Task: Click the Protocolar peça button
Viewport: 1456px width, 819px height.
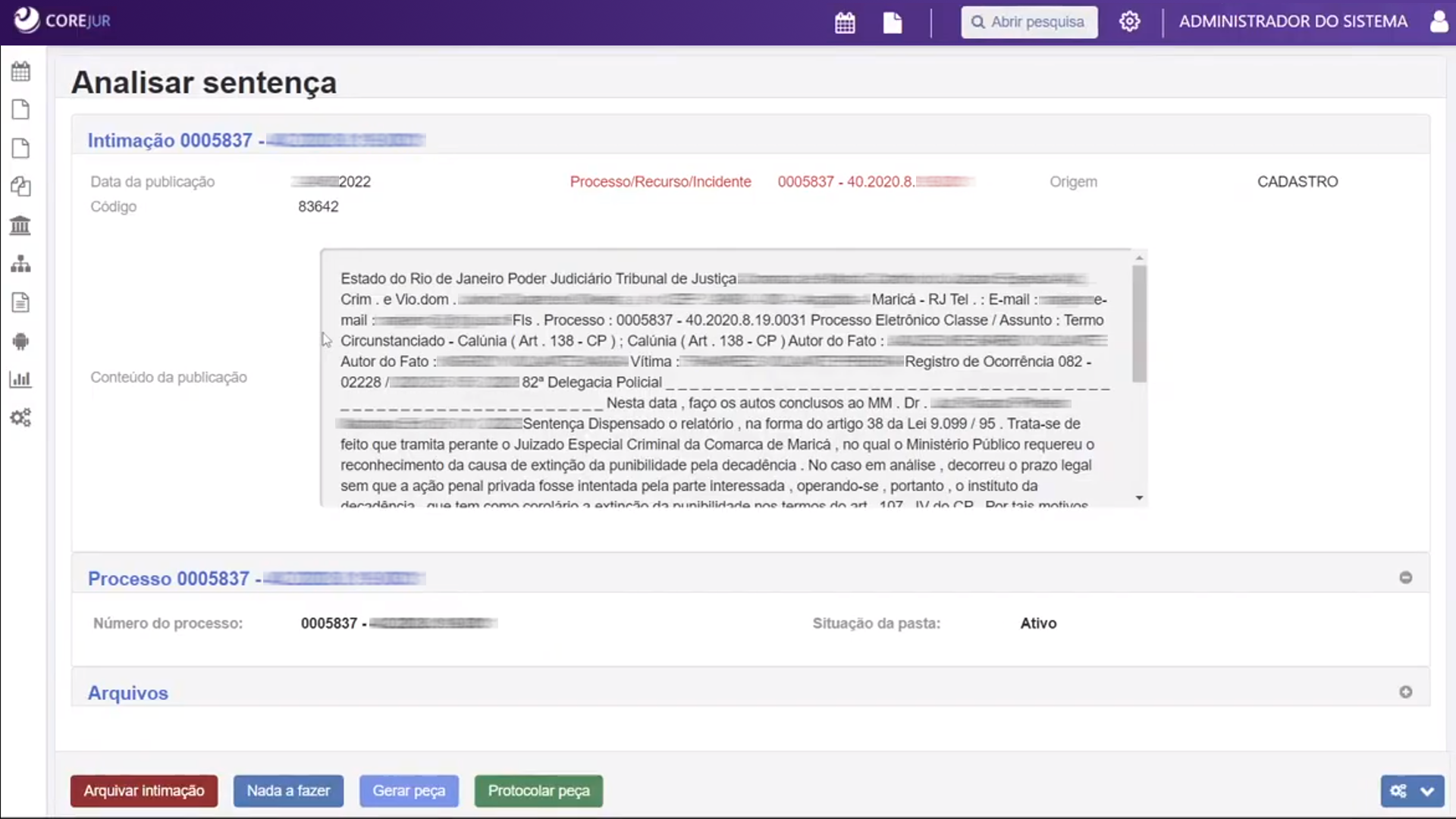Action: tap(538, 791)
